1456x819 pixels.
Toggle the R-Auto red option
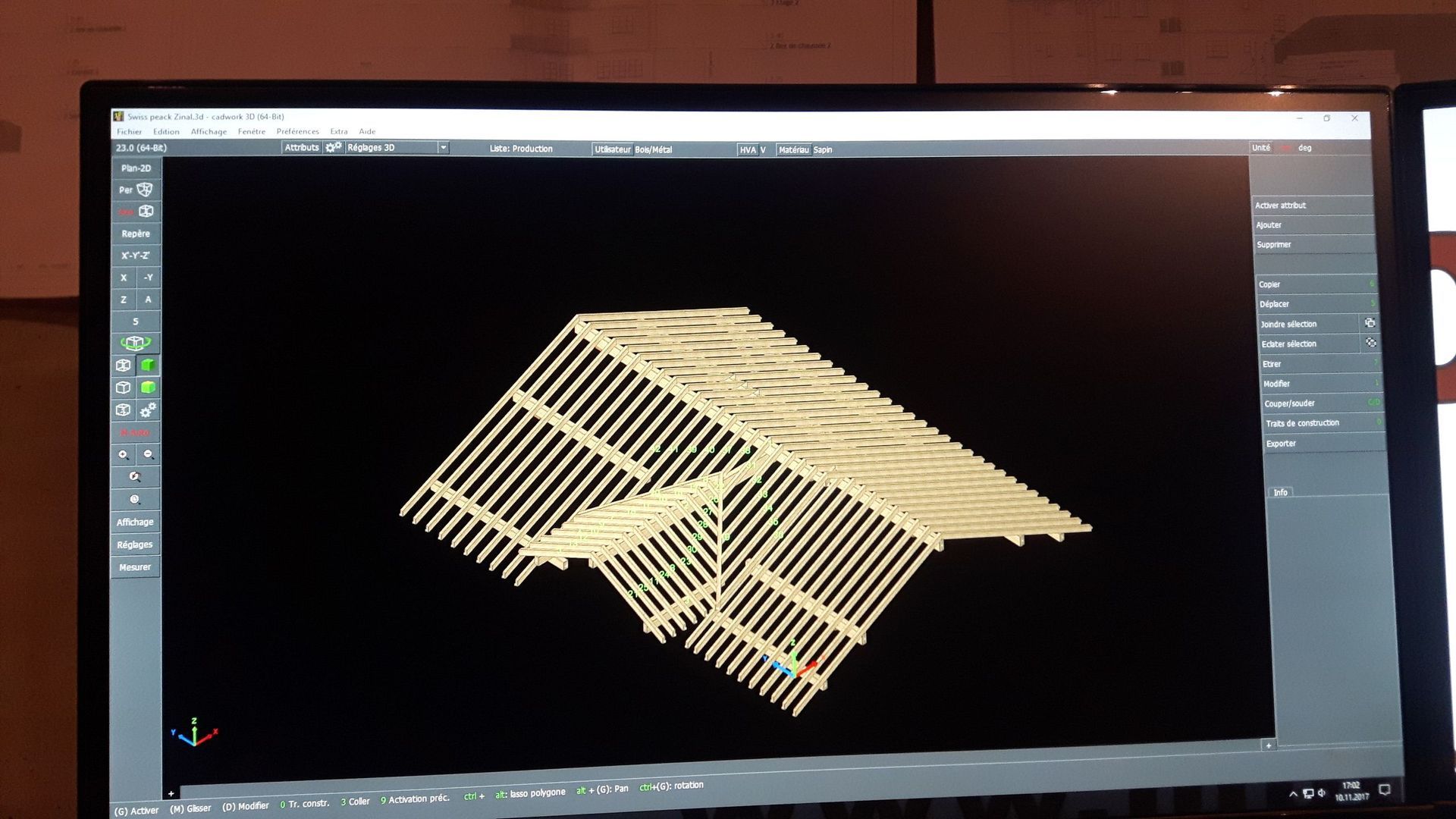coord(135,432)
